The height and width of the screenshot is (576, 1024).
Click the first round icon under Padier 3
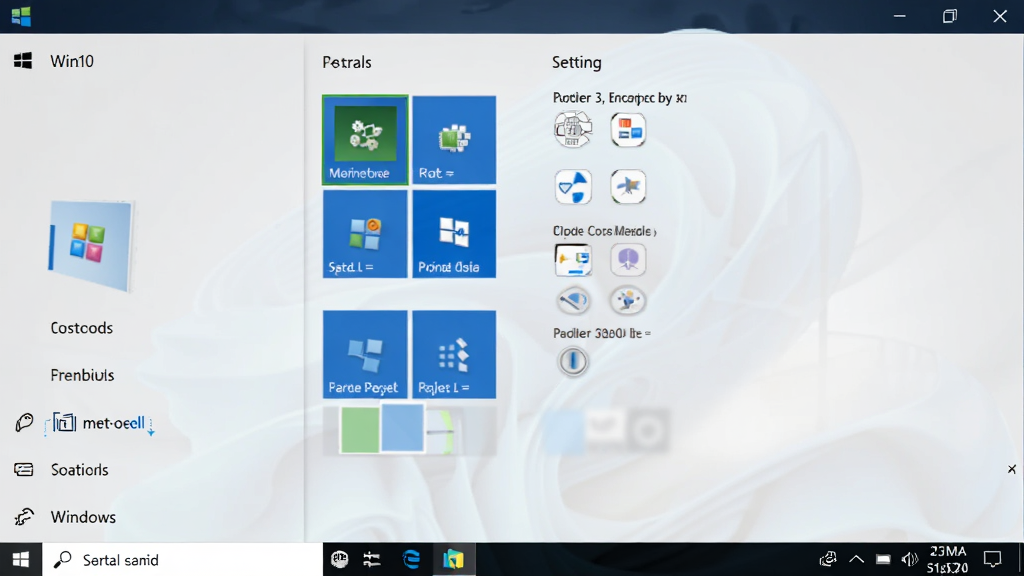[573, 129]
